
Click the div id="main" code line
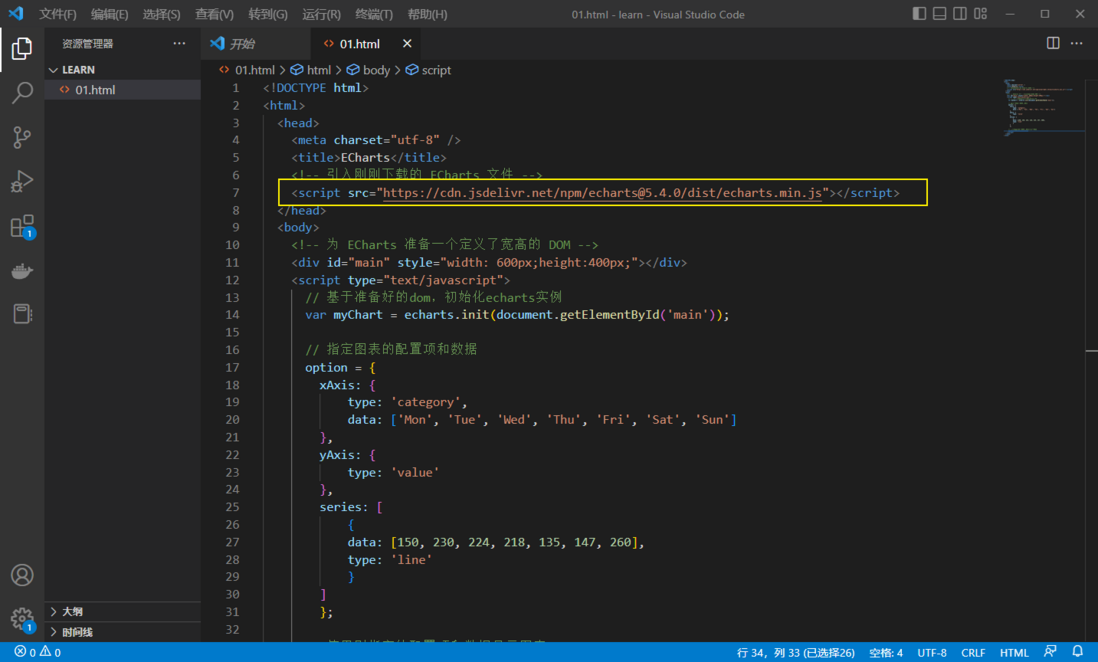(489, 263)
